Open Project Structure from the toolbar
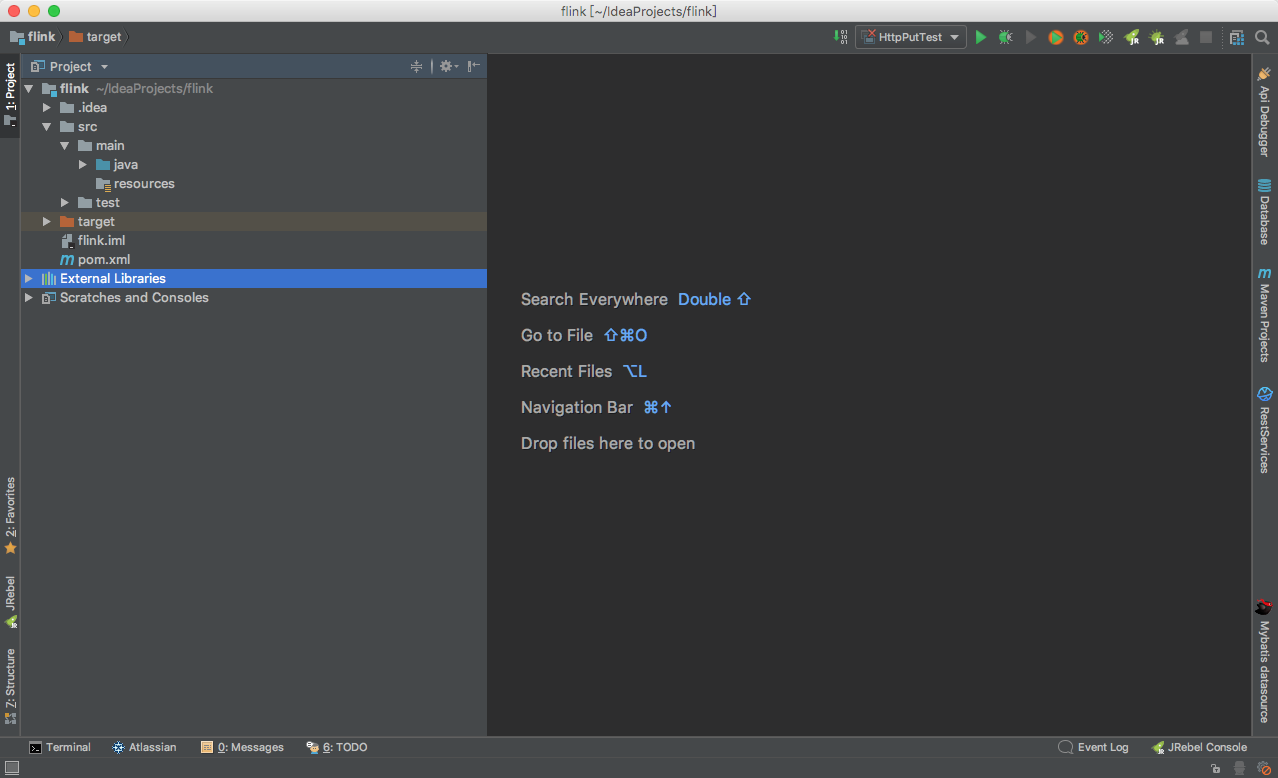Screen dimensions: 1278x778 click(1237, 37)
